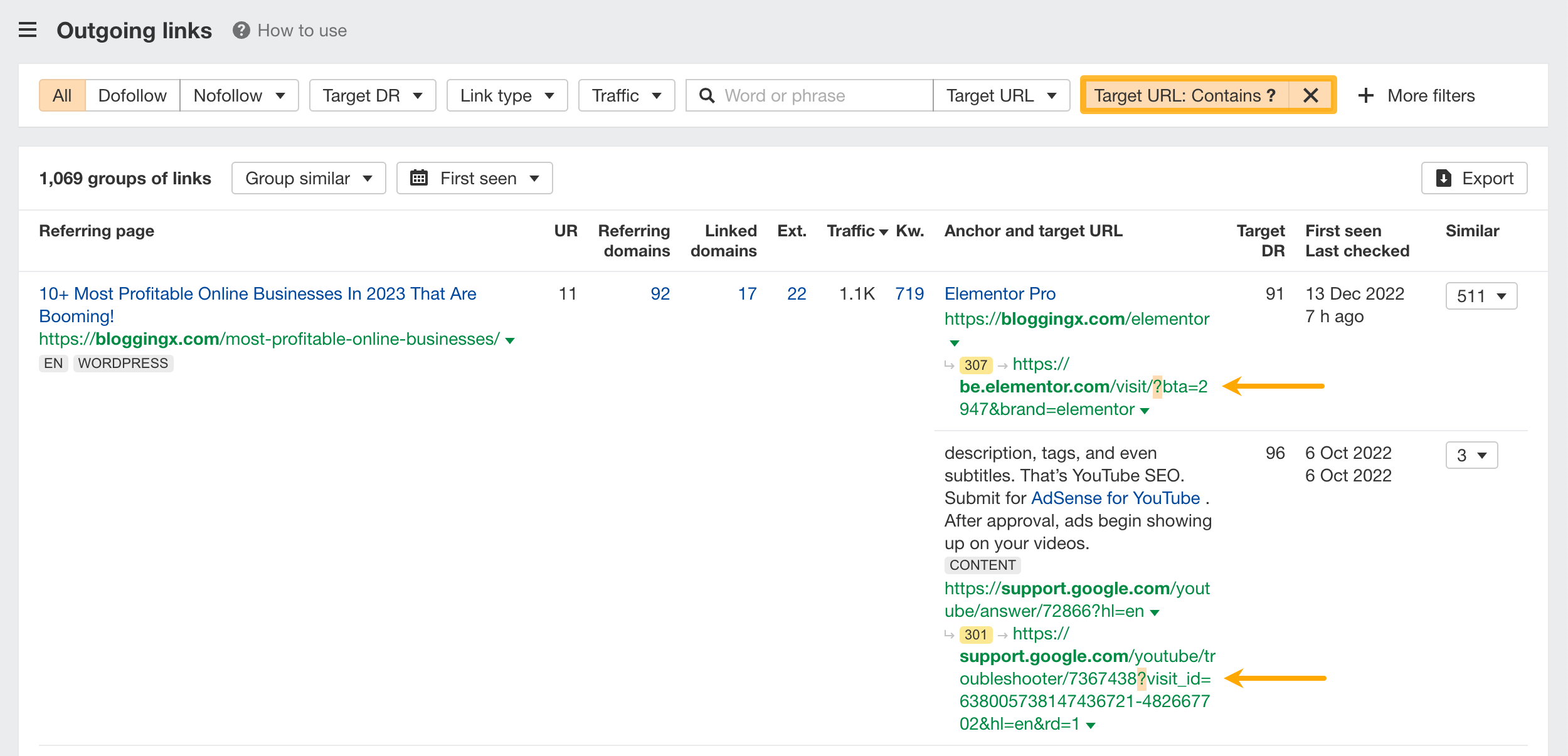This screenshot has height=756, width=1568.
Task: Remove the Target URL Contains filter
Action: [1310, 95]
